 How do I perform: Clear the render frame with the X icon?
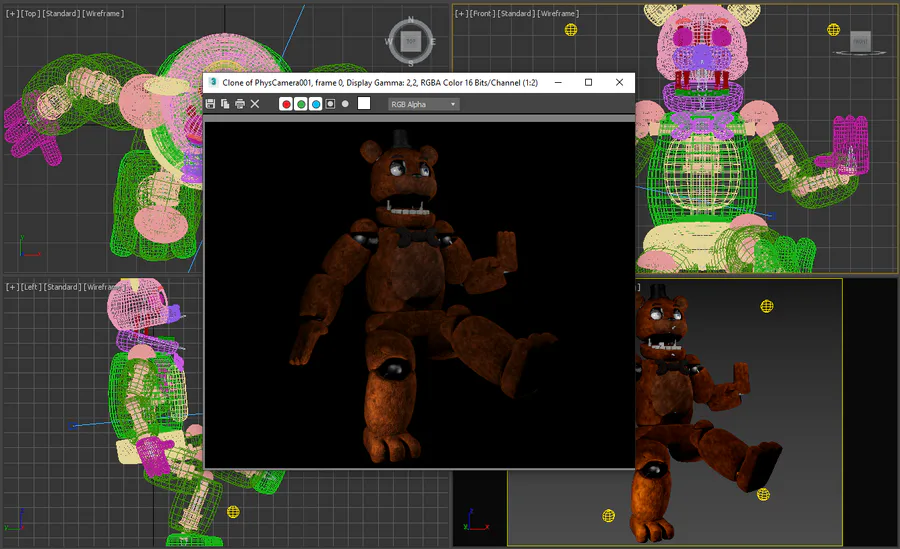click(x=255, y=104)
